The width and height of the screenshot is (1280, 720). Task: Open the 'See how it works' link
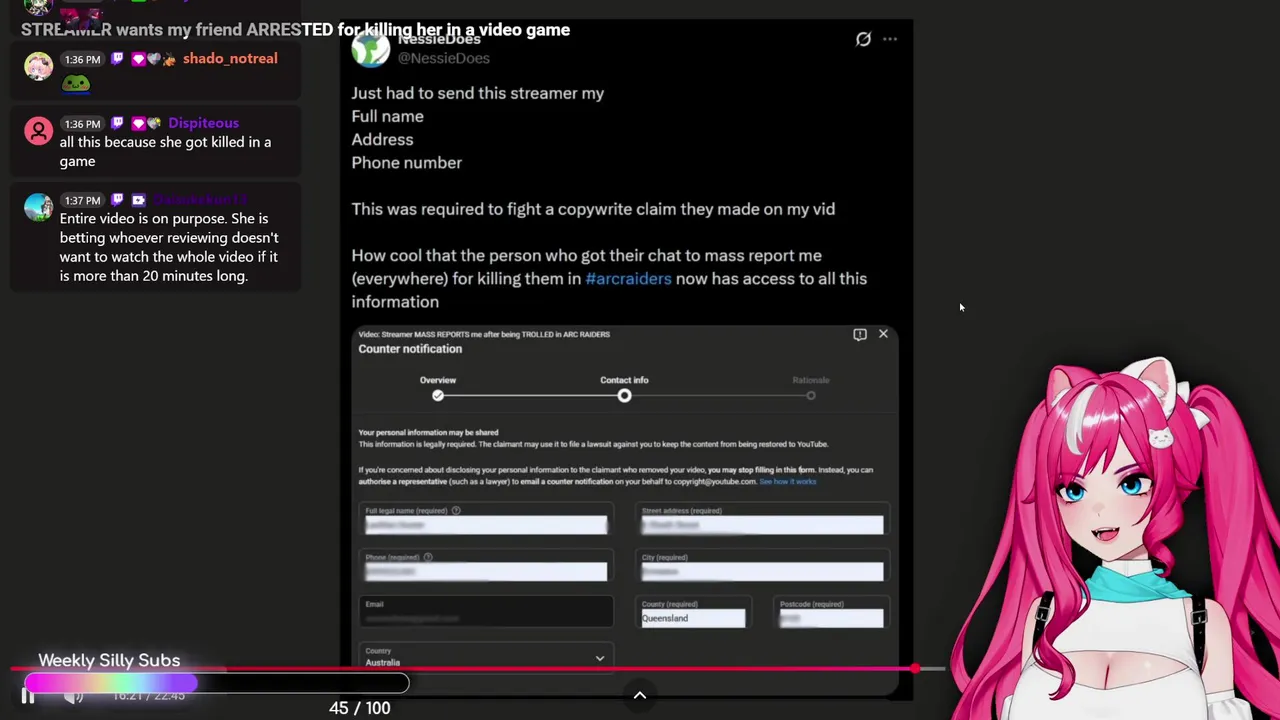[x=788, y=482]
